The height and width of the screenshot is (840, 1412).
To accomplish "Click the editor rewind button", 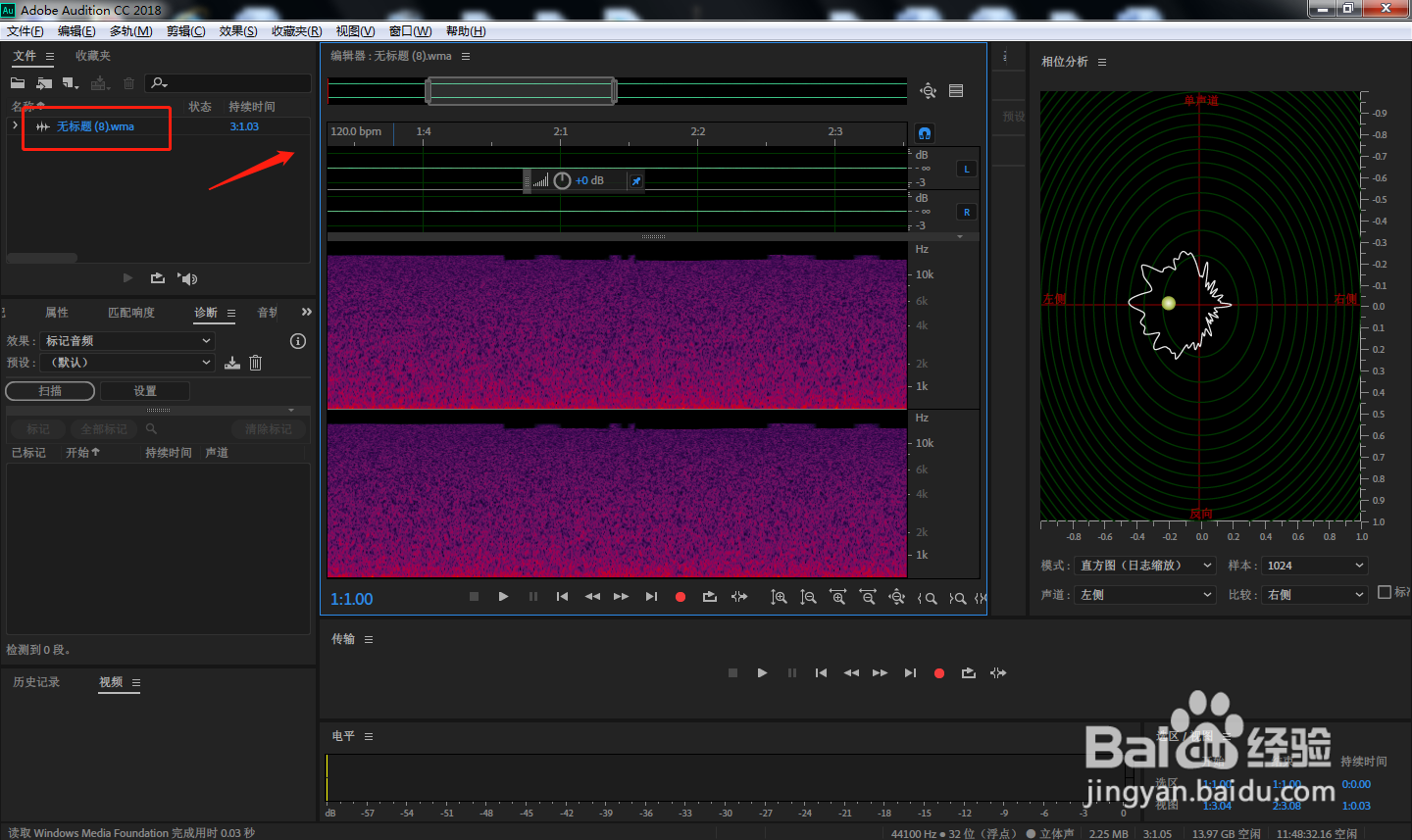I will [592, 596].
